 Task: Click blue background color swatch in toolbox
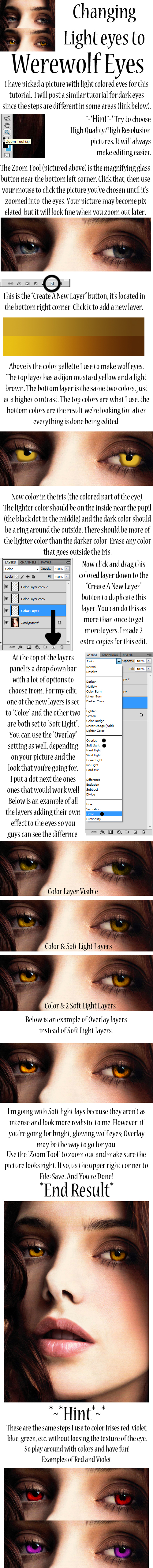coord(9,148)
